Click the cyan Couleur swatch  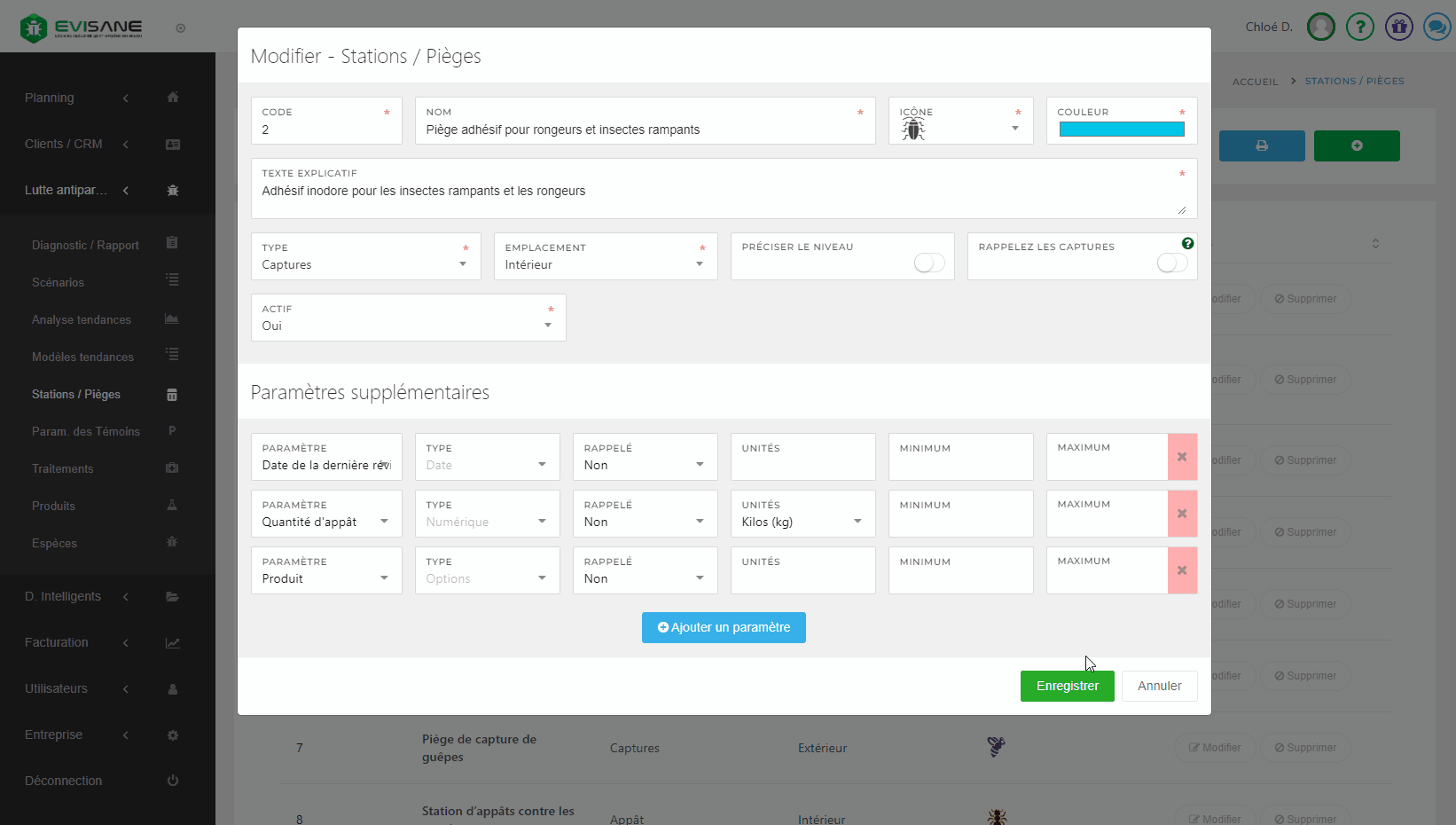pos(1121,130)
